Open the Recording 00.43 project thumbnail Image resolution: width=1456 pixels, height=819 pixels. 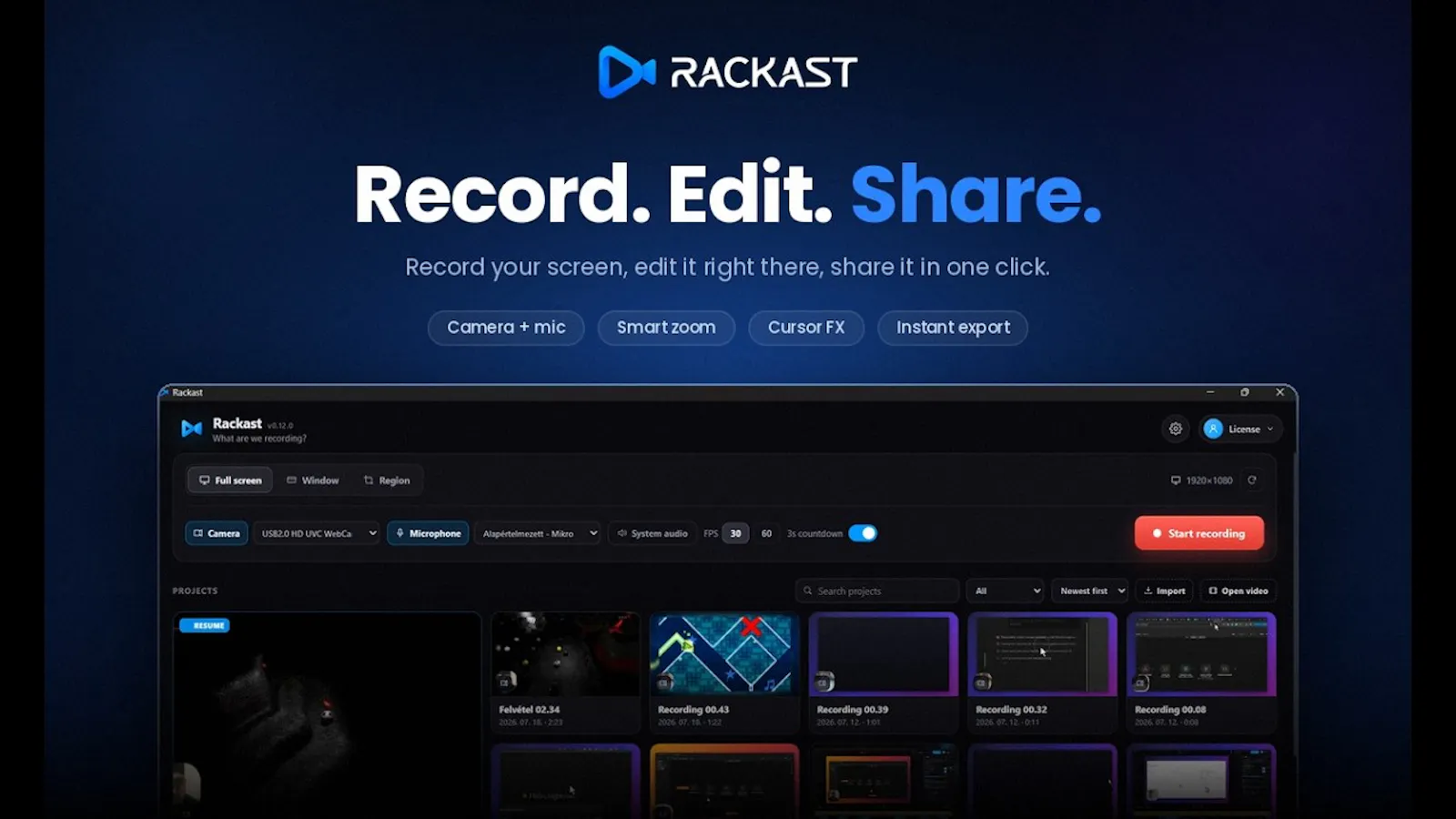[724, 654]
